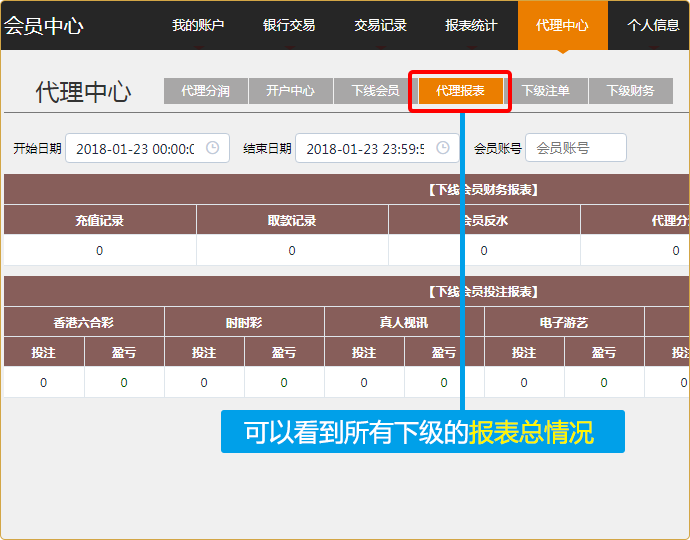The height and width of the screenshot is (540, 690).
Task: Click the 香港六合彩 column header
Action: coord(84,322)
